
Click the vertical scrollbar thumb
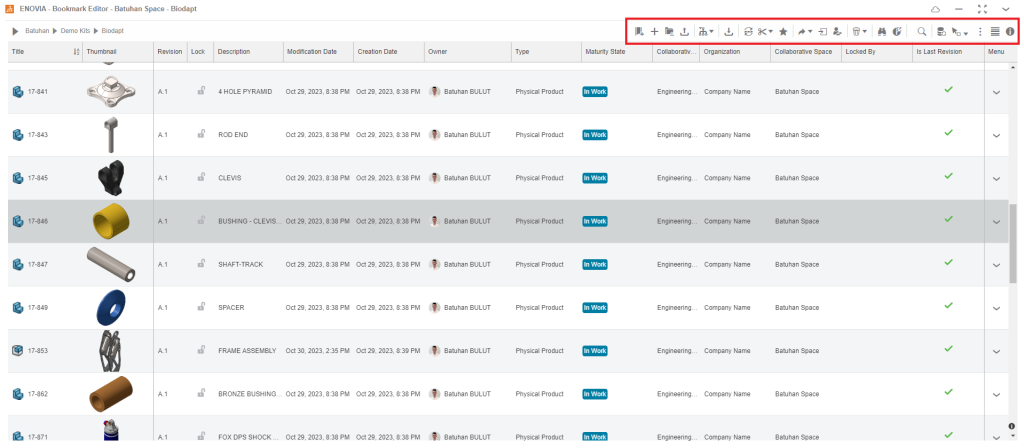[1014, 240]
